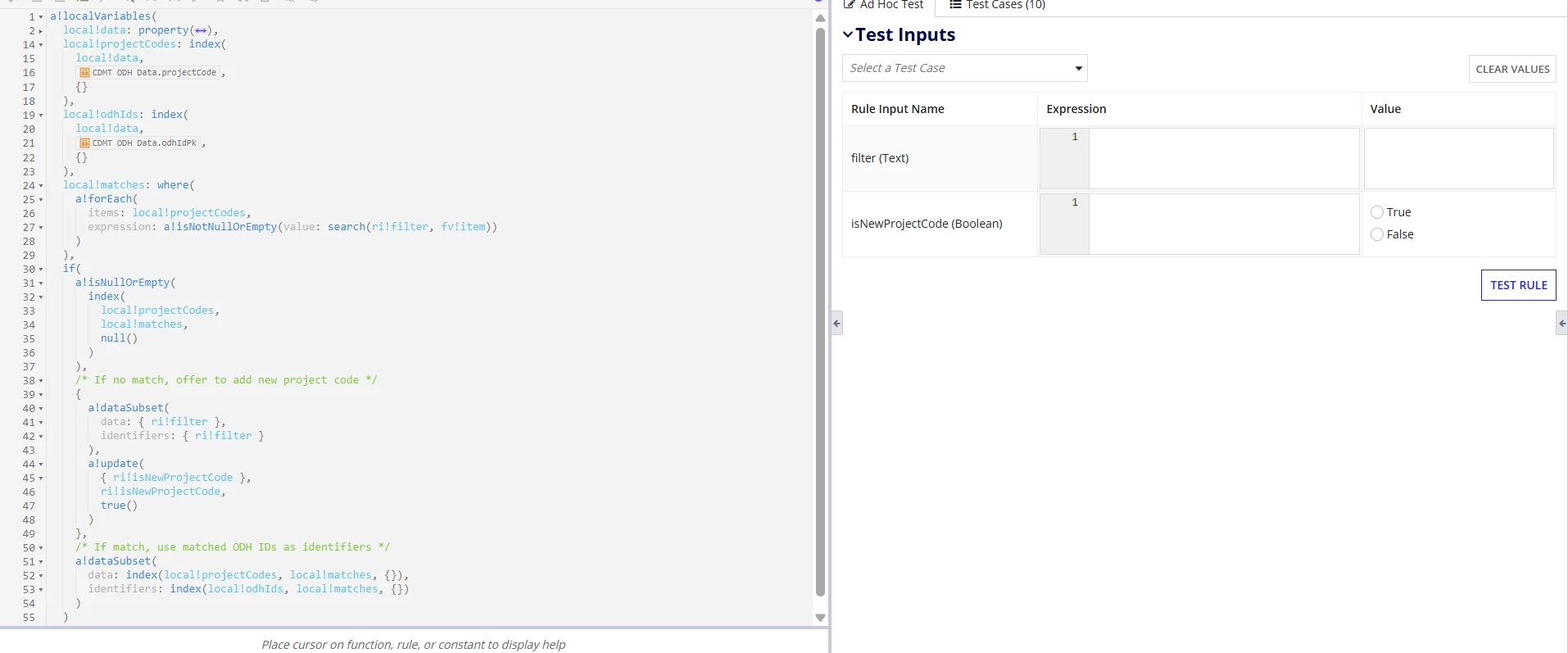
Task: Fold line 30 if( block
Action: tap(41, 270)
